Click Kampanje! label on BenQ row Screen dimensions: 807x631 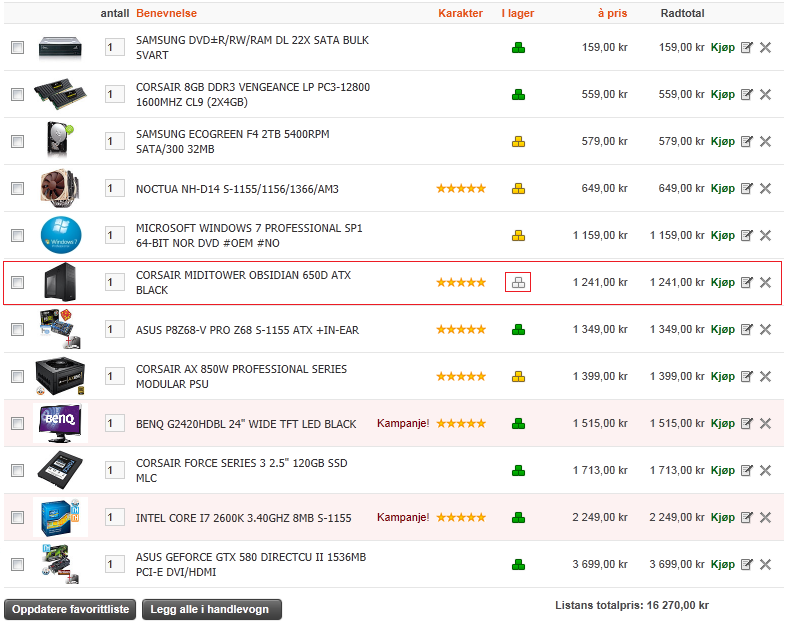(x=403, y=424)
